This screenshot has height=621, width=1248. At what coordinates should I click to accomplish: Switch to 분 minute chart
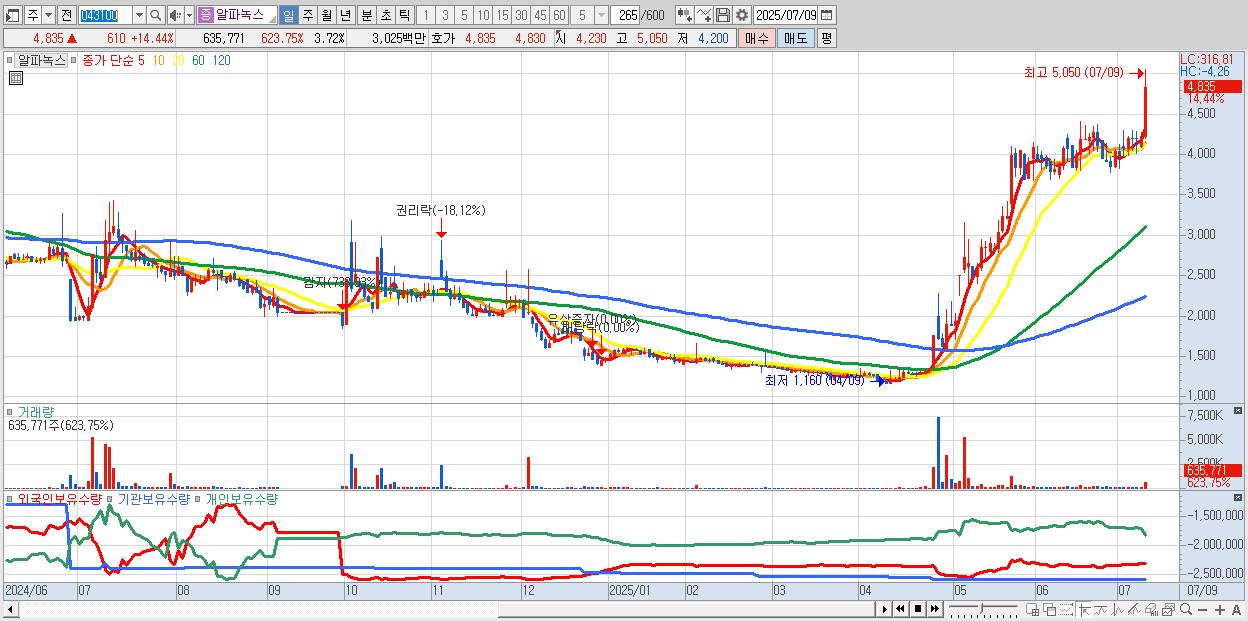pos(367,15)
